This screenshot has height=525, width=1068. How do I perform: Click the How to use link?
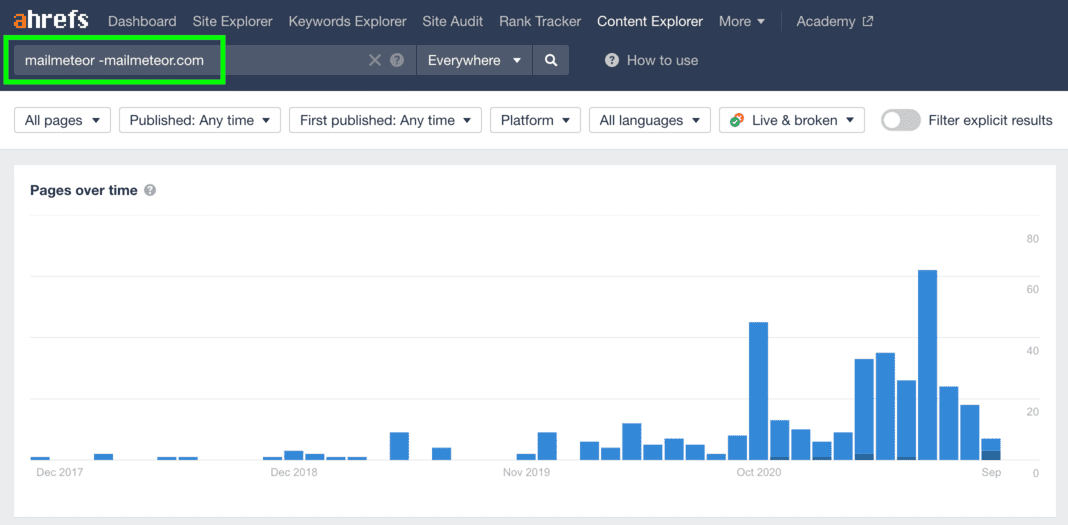pos(662,60)
